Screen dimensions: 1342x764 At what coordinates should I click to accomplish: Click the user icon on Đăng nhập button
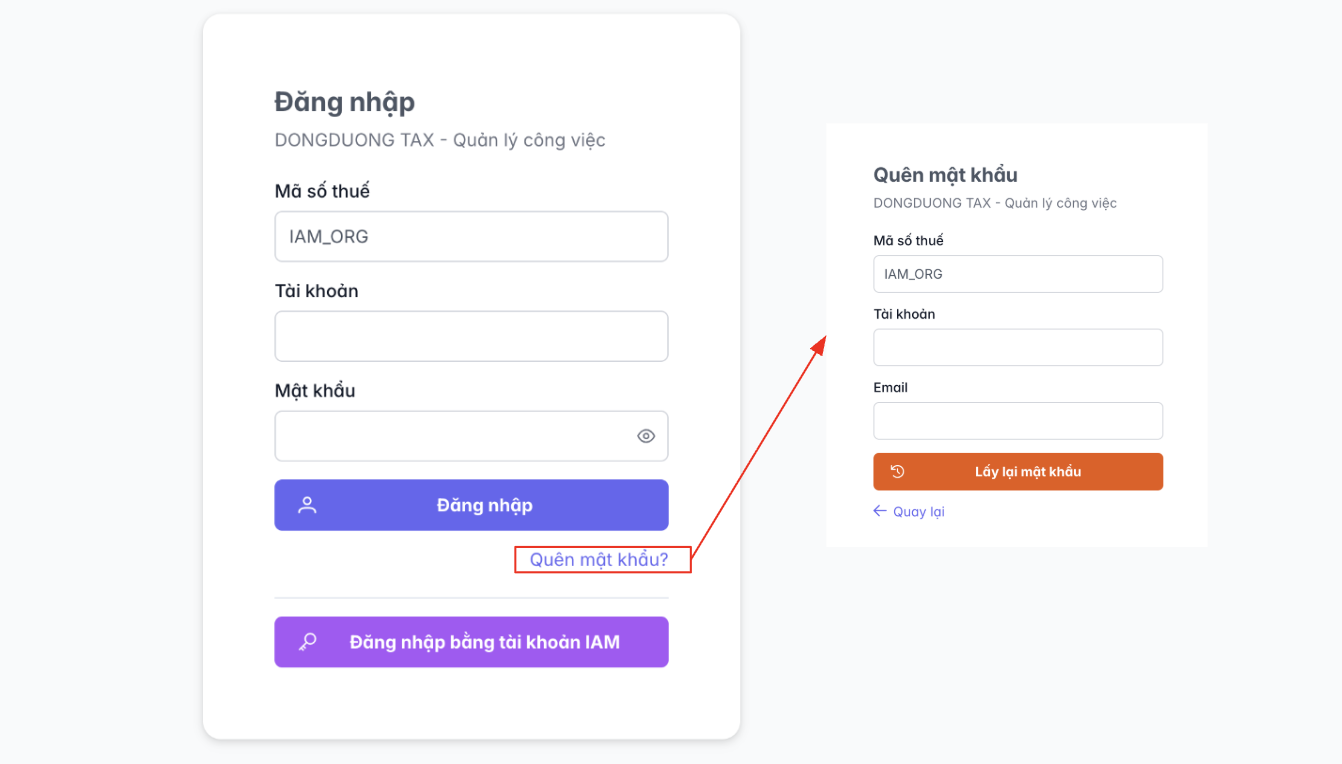click(307, 505)
